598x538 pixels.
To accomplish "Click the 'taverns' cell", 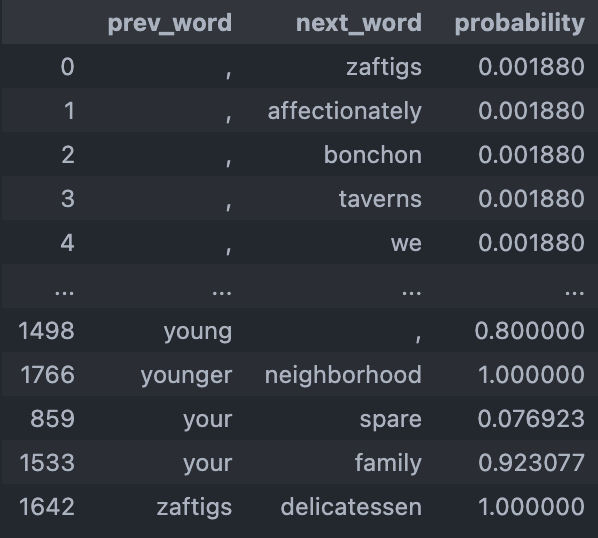I will (380, 199).
